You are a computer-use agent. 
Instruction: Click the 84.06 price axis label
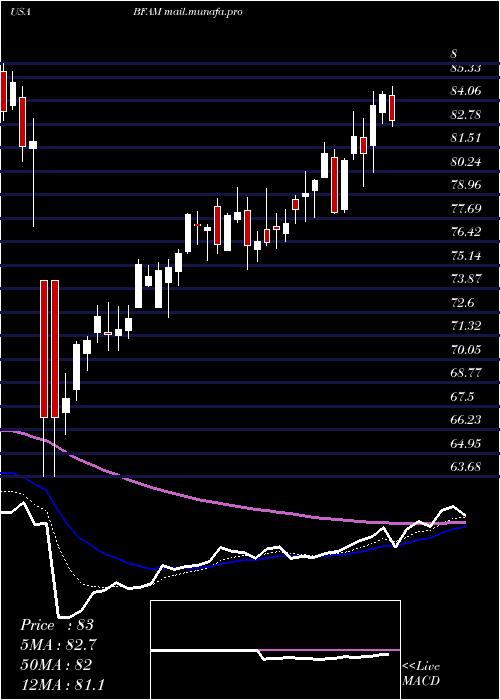tap(466, 92)
